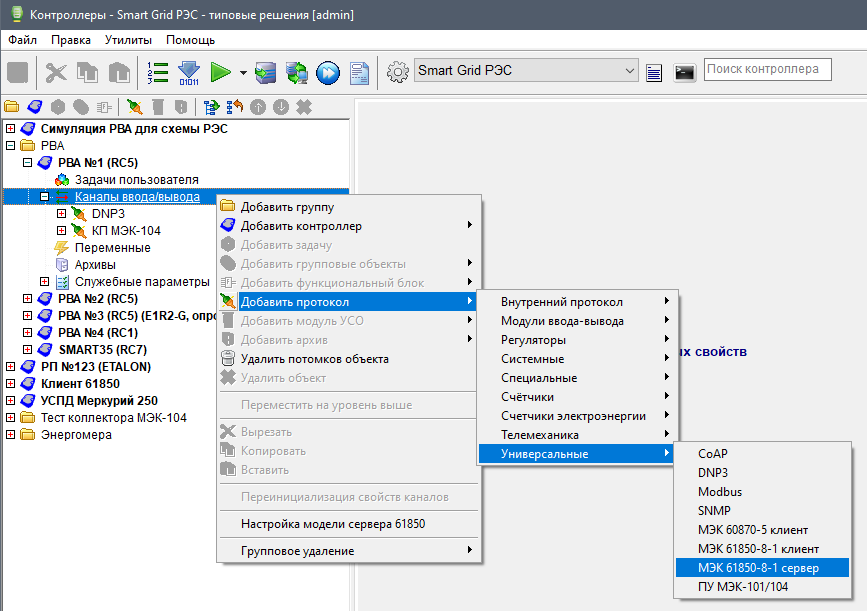Open the black terminal console icon
This screenshot has height=611, width=867.
pyautogui.click(x=684, y=72)
